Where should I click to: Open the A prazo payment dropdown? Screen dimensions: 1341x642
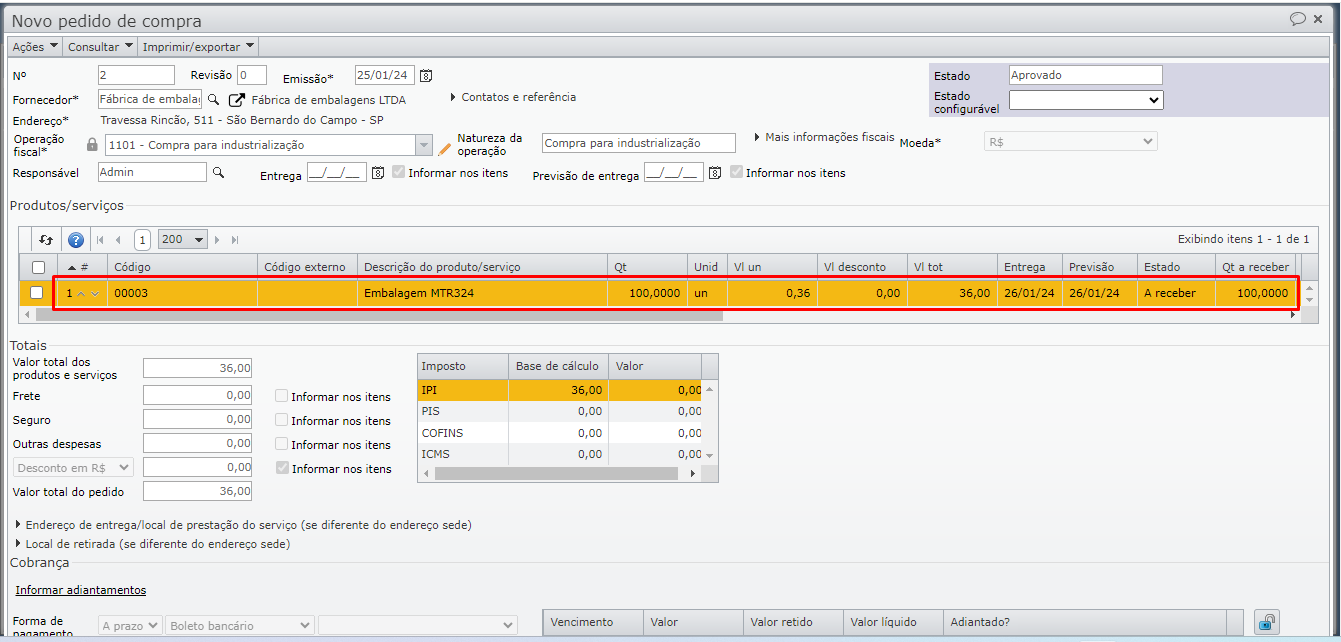point(130,625)
